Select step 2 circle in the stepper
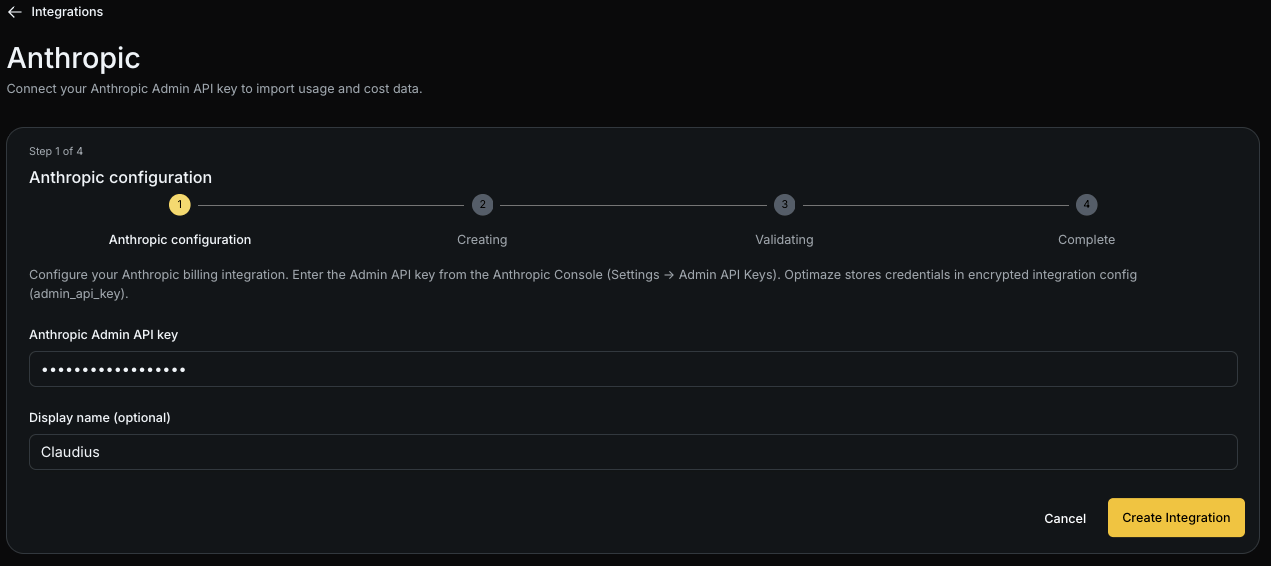The height and width of the screenshot is (566, 1271). tap(482, 205)
